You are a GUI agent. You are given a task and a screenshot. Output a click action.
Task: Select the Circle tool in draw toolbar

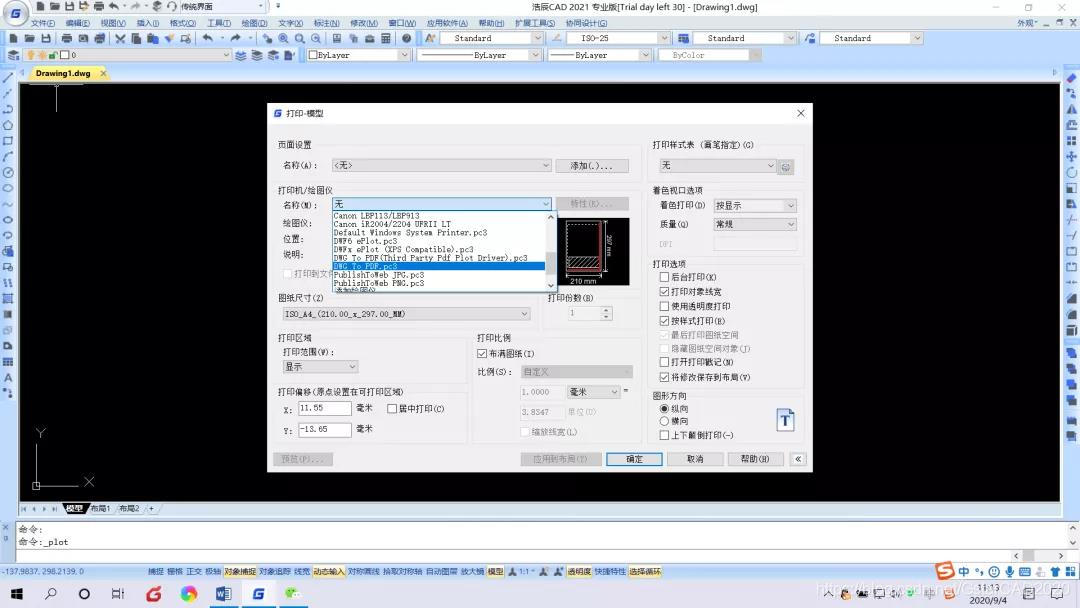[8, 172]
